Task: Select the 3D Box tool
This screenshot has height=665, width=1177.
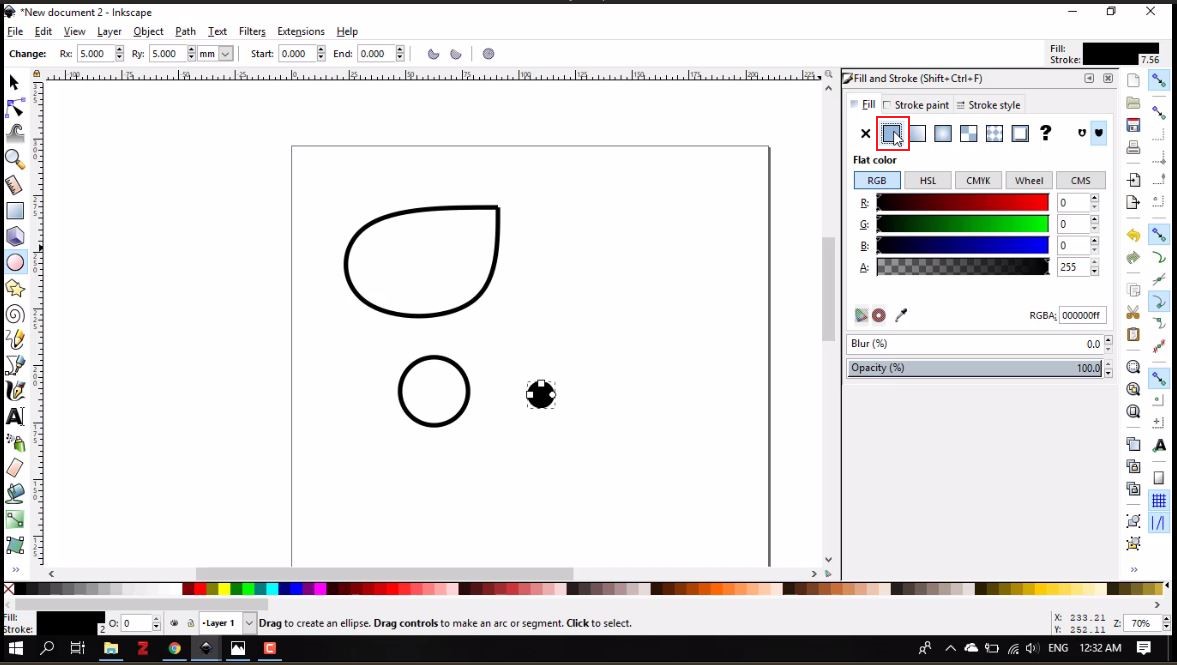Action: coord(15,236)
